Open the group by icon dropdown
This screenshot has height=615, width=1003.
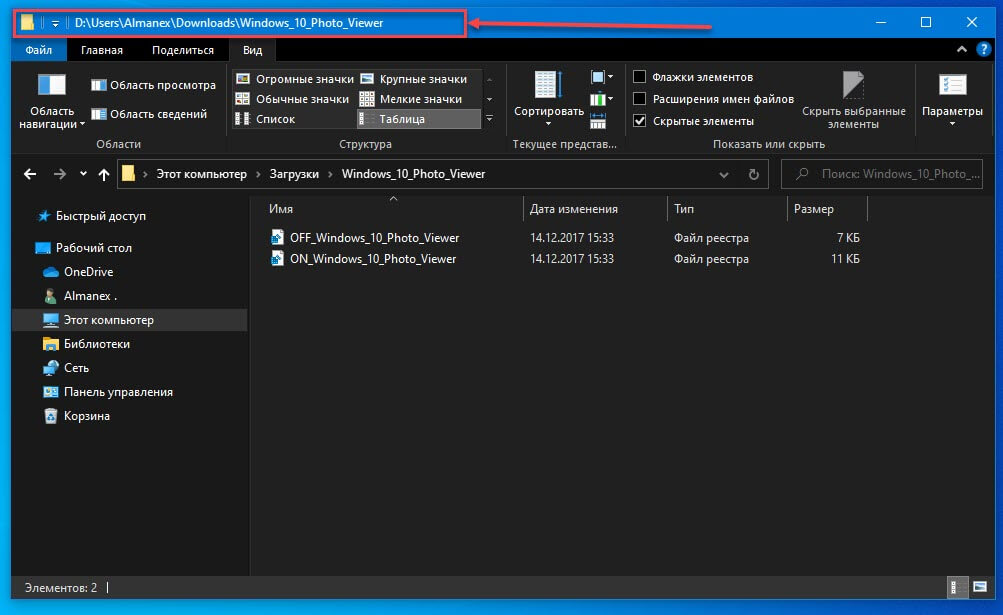coord(601,77)
